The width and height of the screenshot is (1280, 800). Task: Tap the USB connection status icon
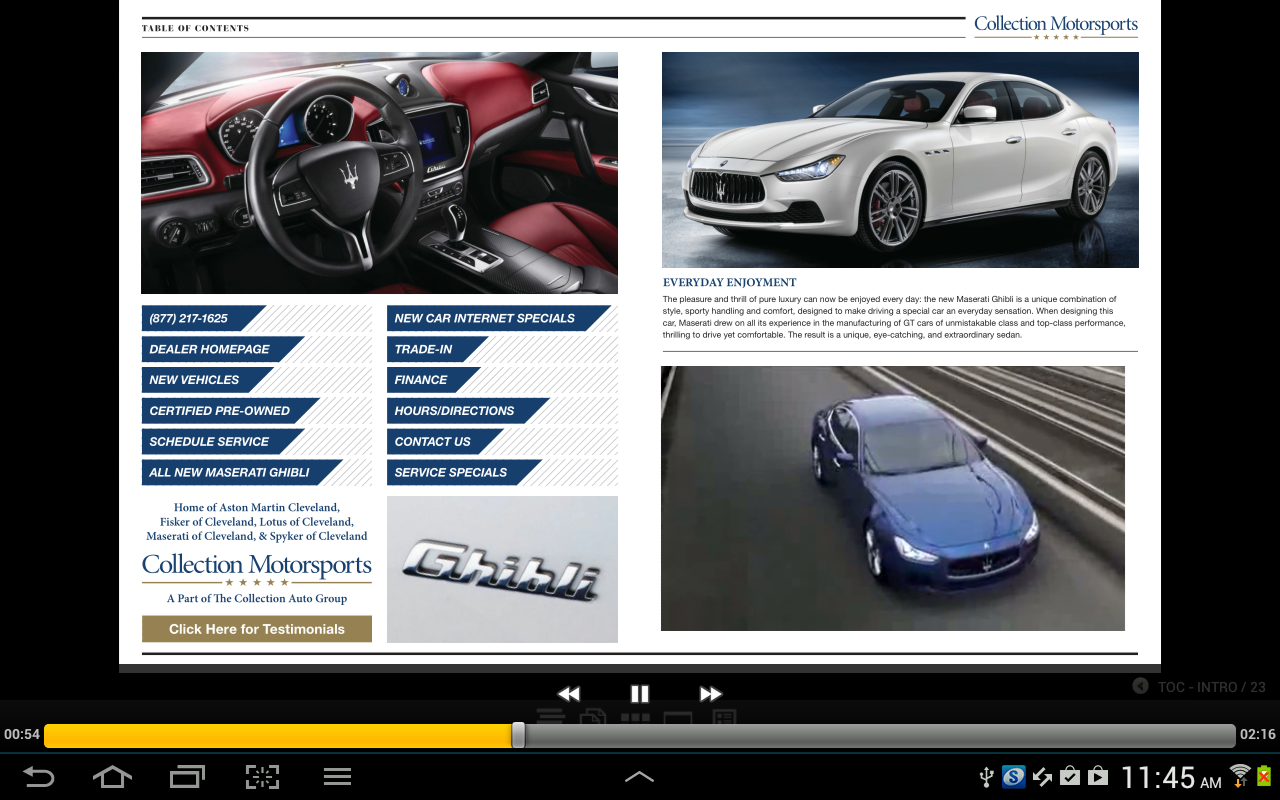point(985,776)
